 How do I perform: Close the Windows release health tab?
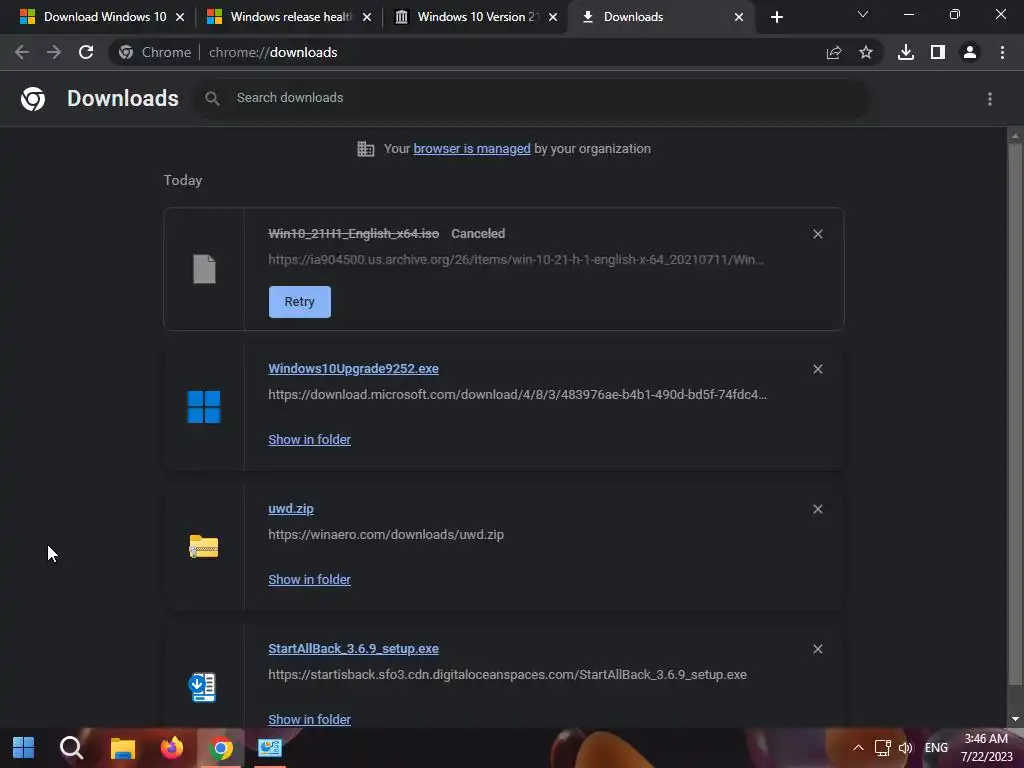coord(367,17)
